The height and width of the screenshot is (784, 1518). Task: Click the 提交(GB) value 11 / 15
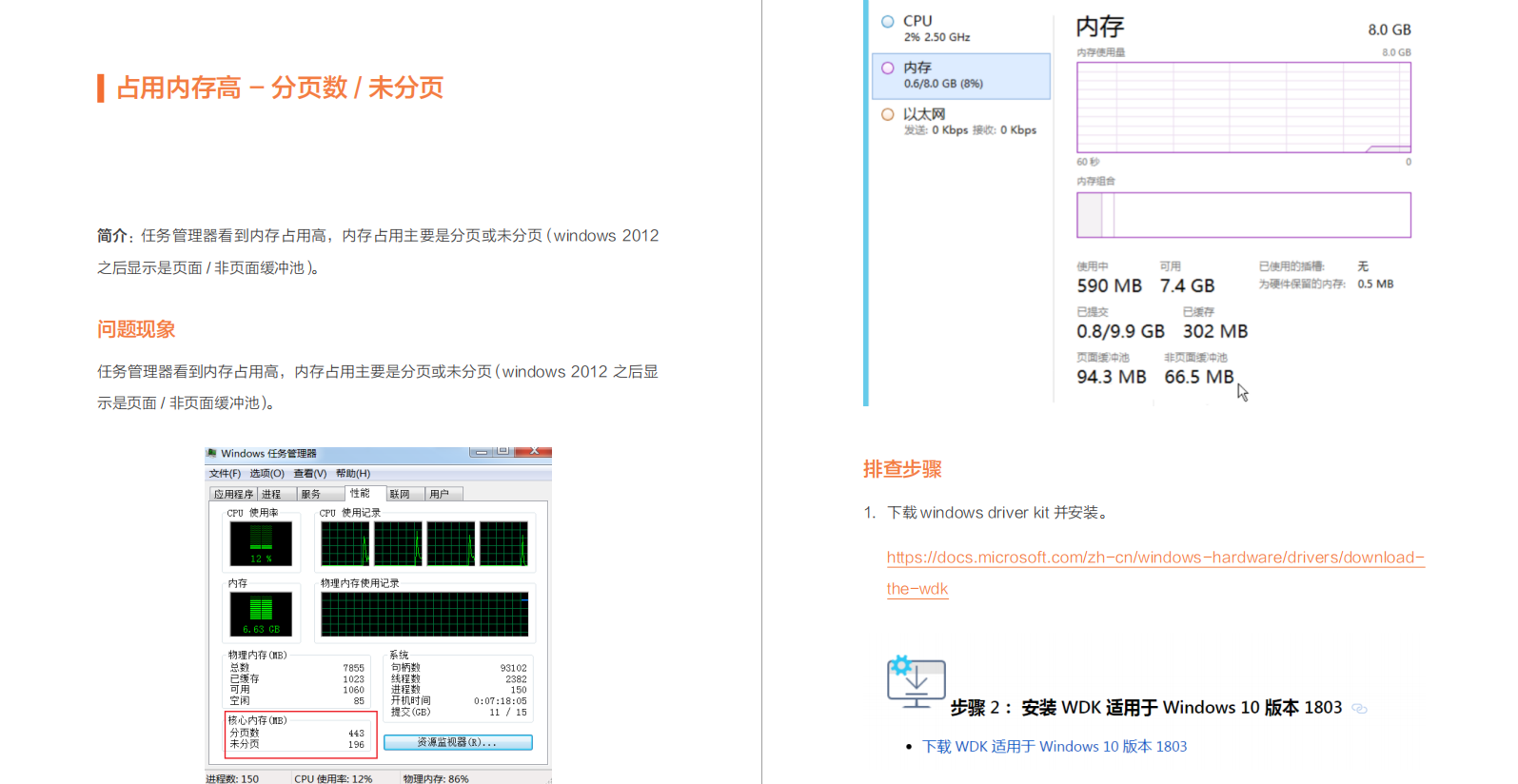click(x=508, y=712)
